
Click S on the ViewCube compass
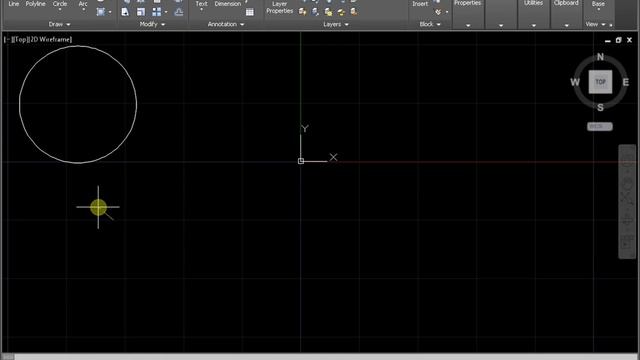(x=600, y=108)
